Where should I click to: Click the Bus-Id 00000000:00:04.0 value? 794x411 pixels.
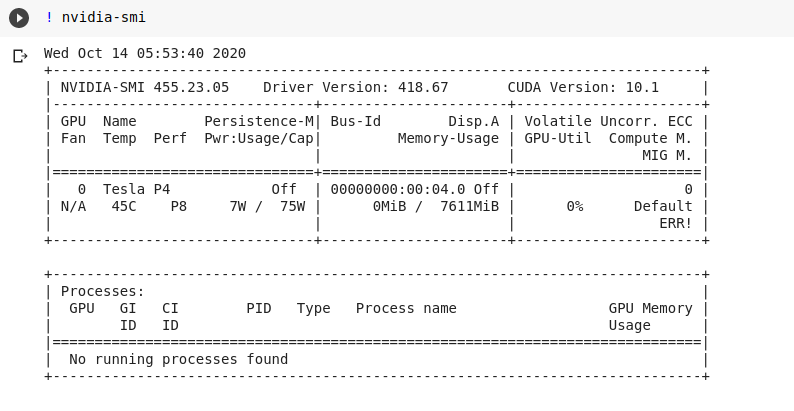click(x=398, y=189)
